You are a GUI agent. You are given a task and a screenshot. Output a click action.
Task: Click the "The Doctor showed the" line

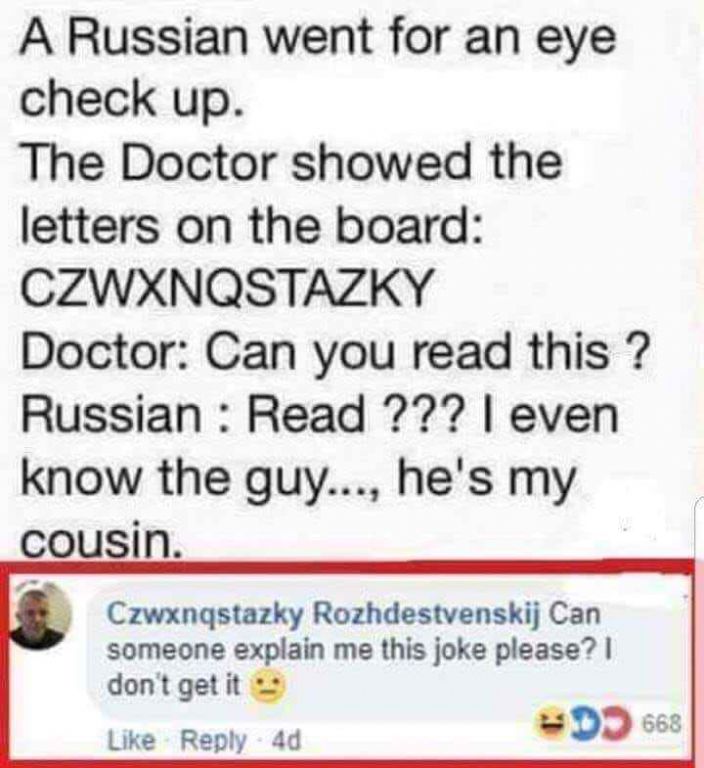(291, 162)
